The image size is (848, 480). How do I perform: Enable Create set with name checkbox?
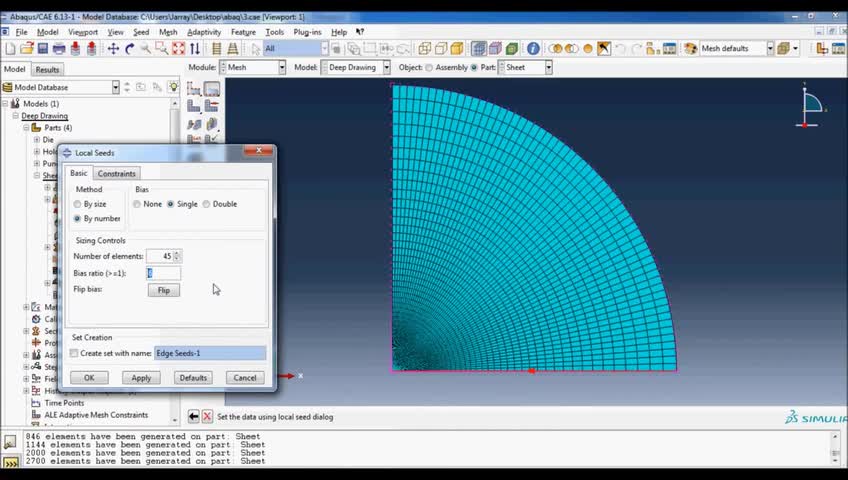(x=74, y=353)
